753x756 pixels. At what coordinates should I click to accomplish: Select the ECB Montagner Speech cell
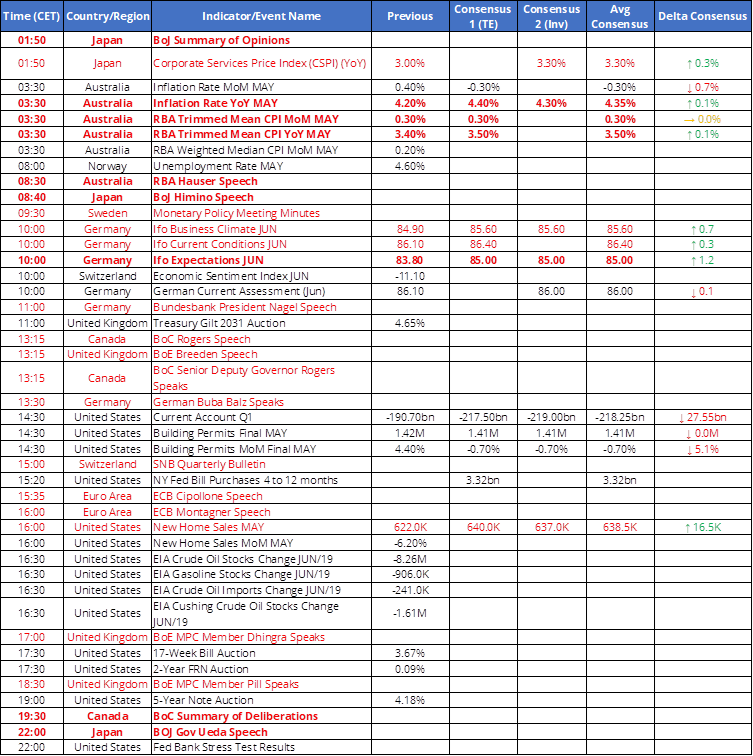pyautogui.click(x=261, y=512)
